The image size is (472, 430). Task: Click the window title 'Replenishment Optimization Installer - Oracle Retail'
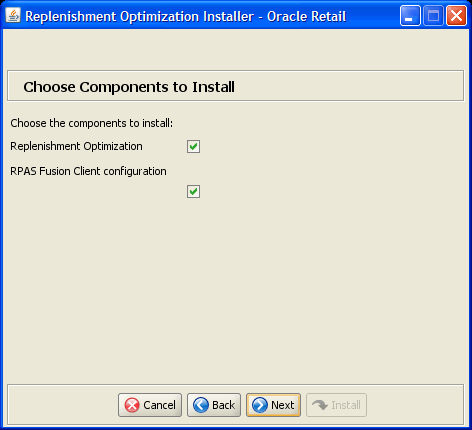(186, 16)
